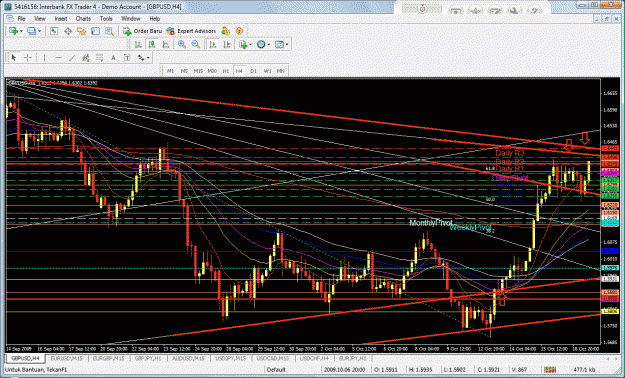The width and height of the screenshot is (625, 378).
Task: Switch to the GBPJPY,H1 chart tab
Action: coord(149,358)
